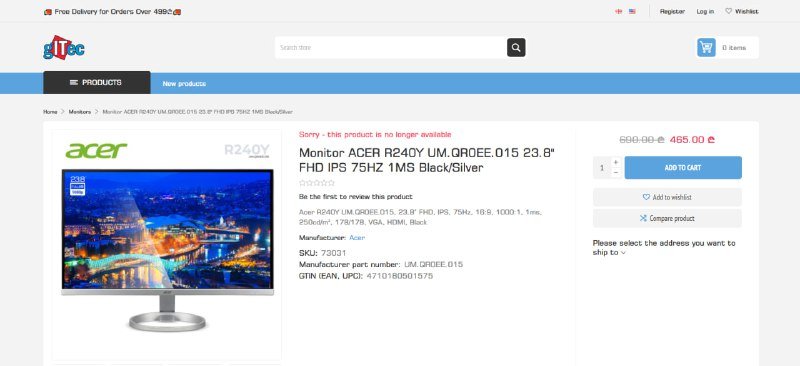Screen dimensions: 800x366
Task: Open the Acer monitor product image
Action: pyautogui.click(x=167, y=245)
